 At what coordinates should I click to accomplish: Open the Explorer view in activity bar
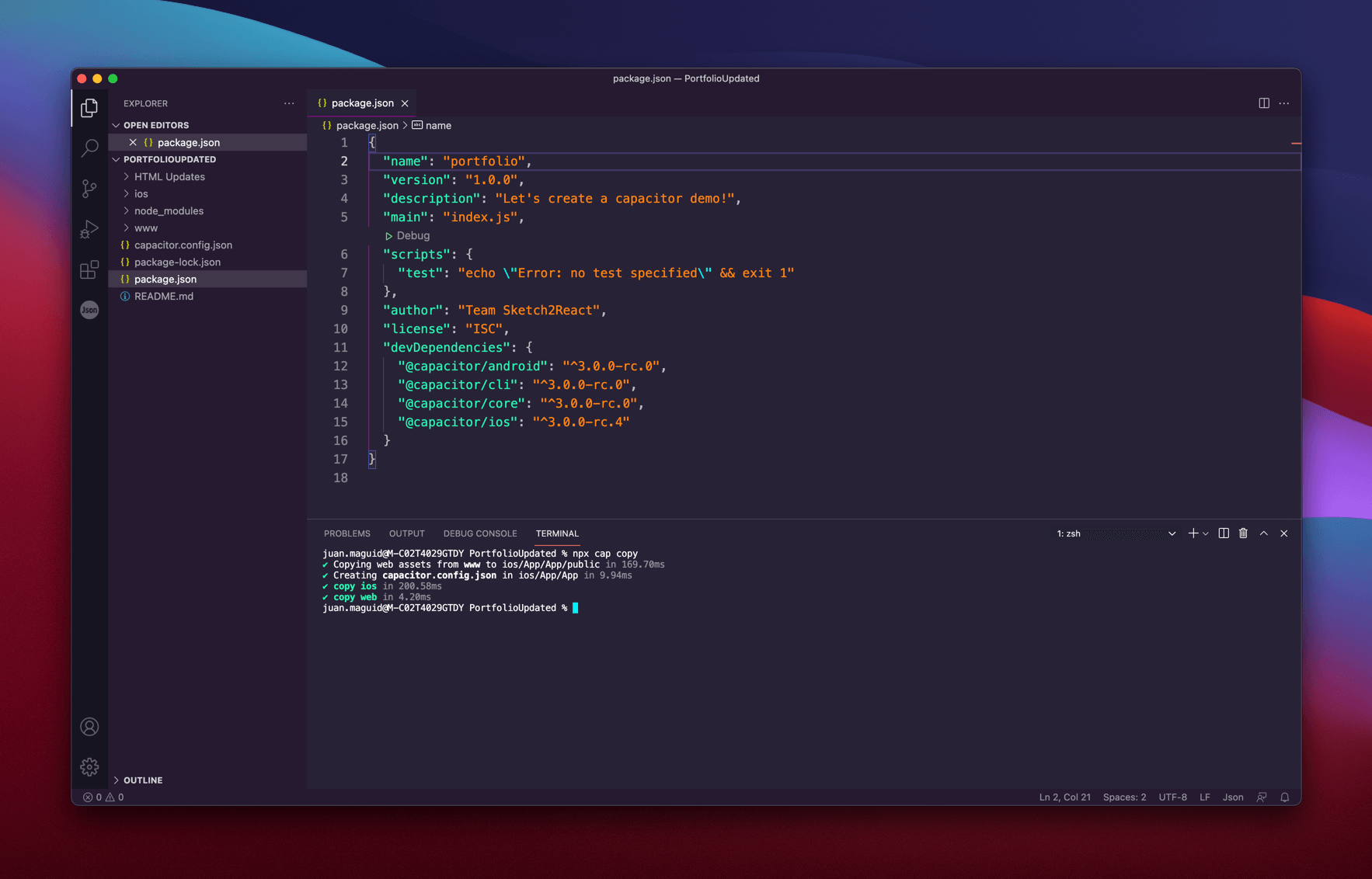tap(89, 107)
